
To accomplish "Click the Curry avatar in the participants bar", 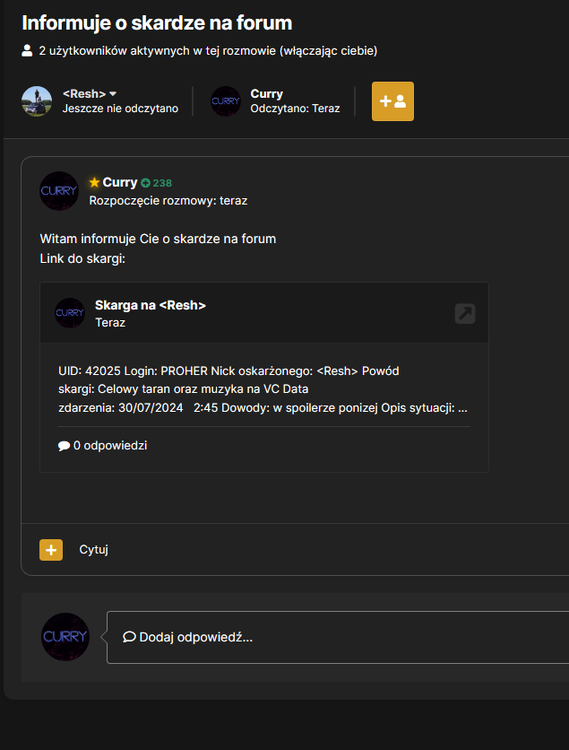I will point(226,101).
